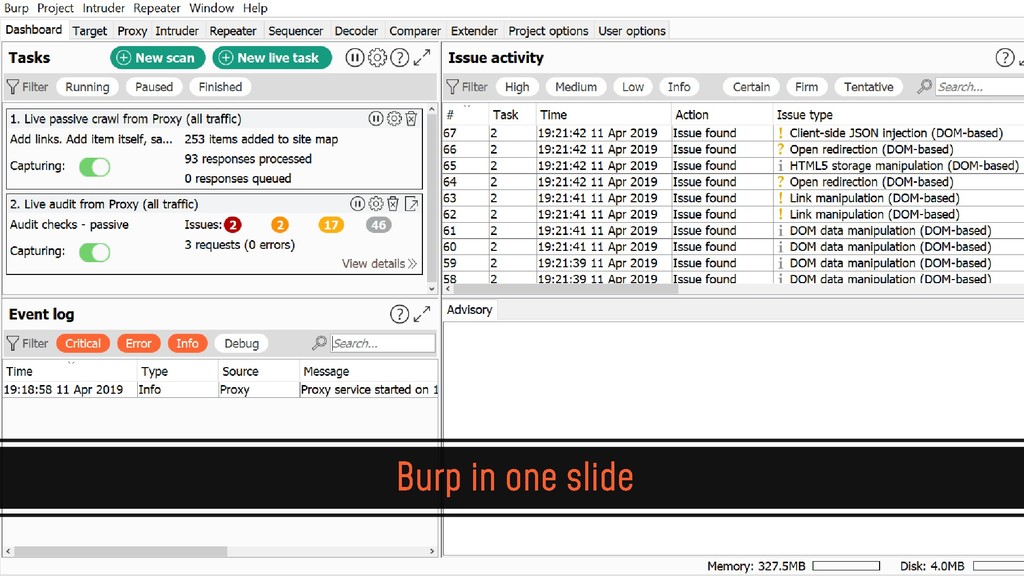Open Live audit task in new window
This screenshot has width=1024, height=576.
(411, 204)
